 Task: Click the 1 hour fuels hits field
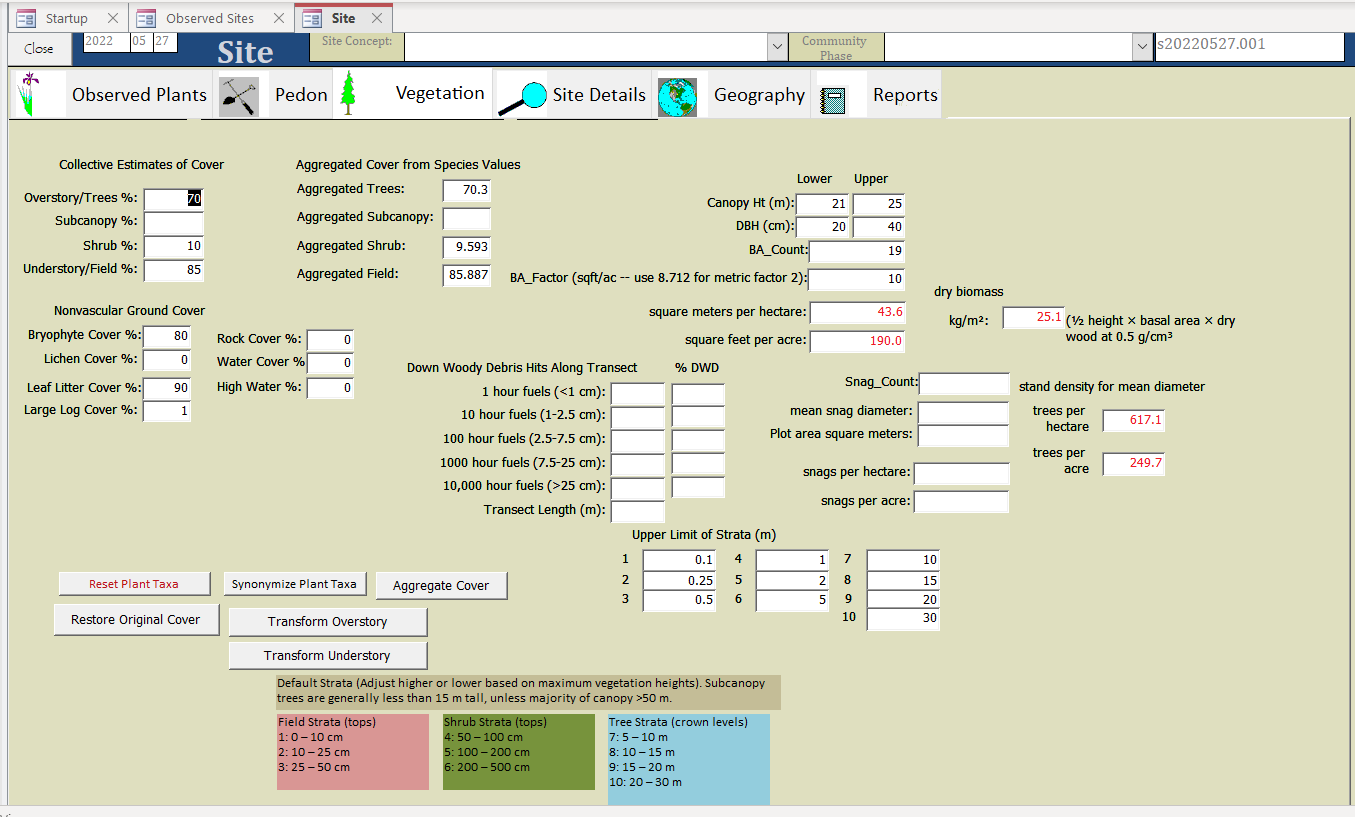(638, 394)
